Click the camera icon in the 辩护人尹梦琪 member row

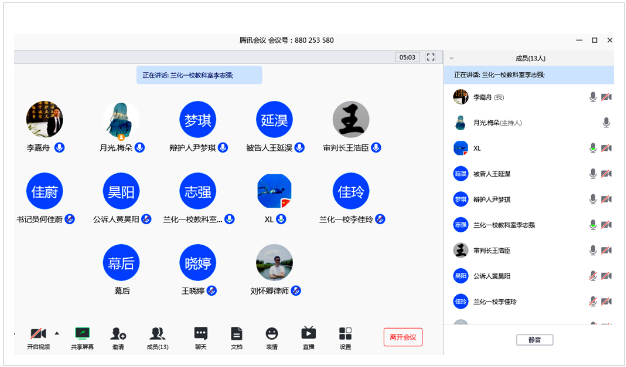tap(606, 199)
